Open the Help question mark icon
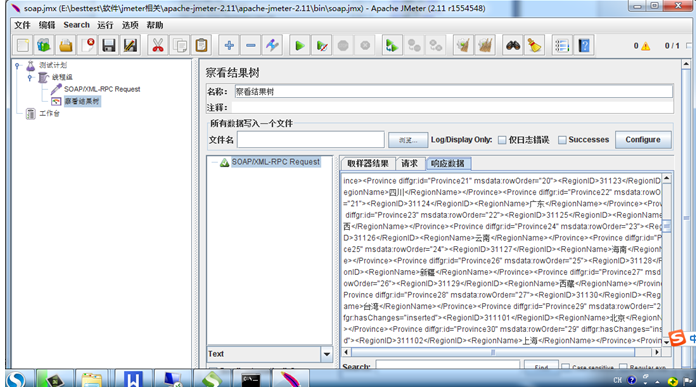Image resolution: width=696 pixels, height=387 pixels. (584, 45)
